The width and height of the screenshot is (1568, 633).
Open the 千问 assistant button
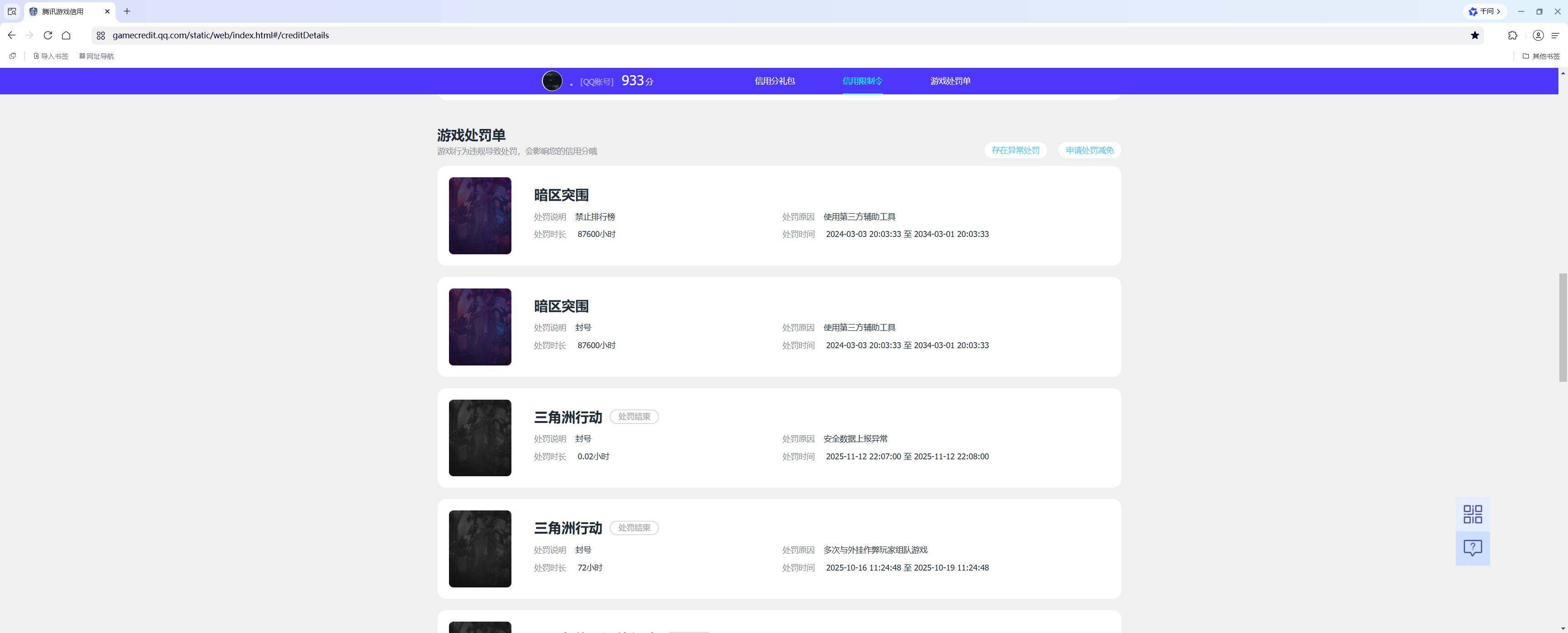[1485, 11]
